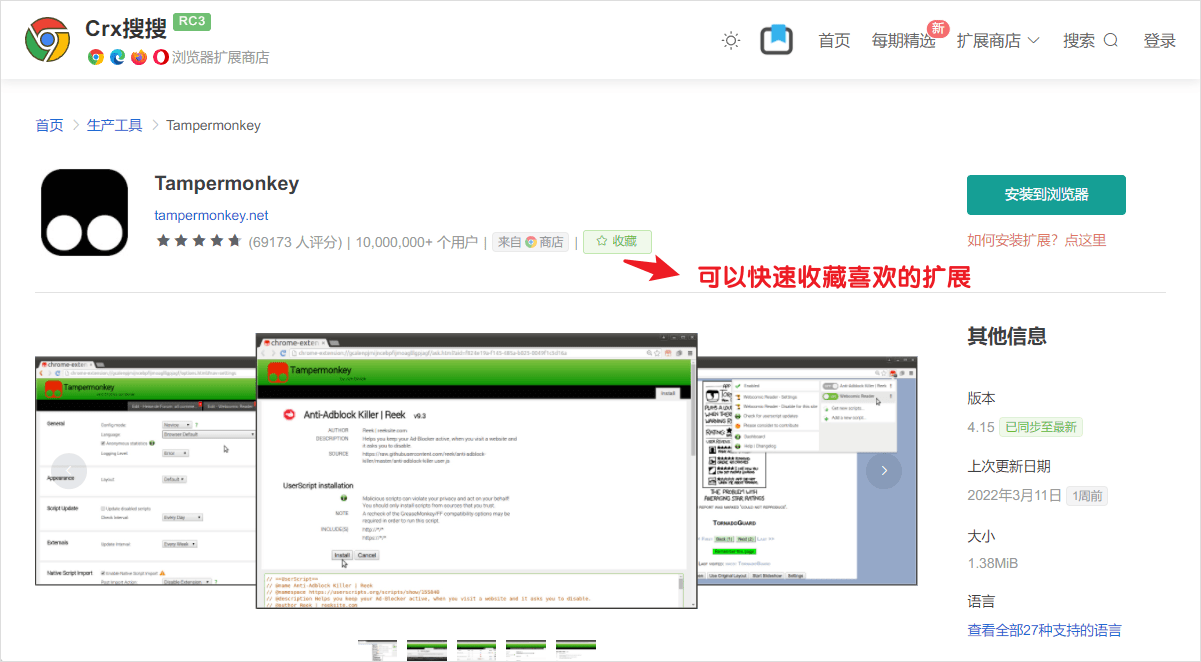This screenshot has height=662, width=1201.
Task: Select the fourth carousel thumbnail below screenshots
Action: click(x=526, y=650)
